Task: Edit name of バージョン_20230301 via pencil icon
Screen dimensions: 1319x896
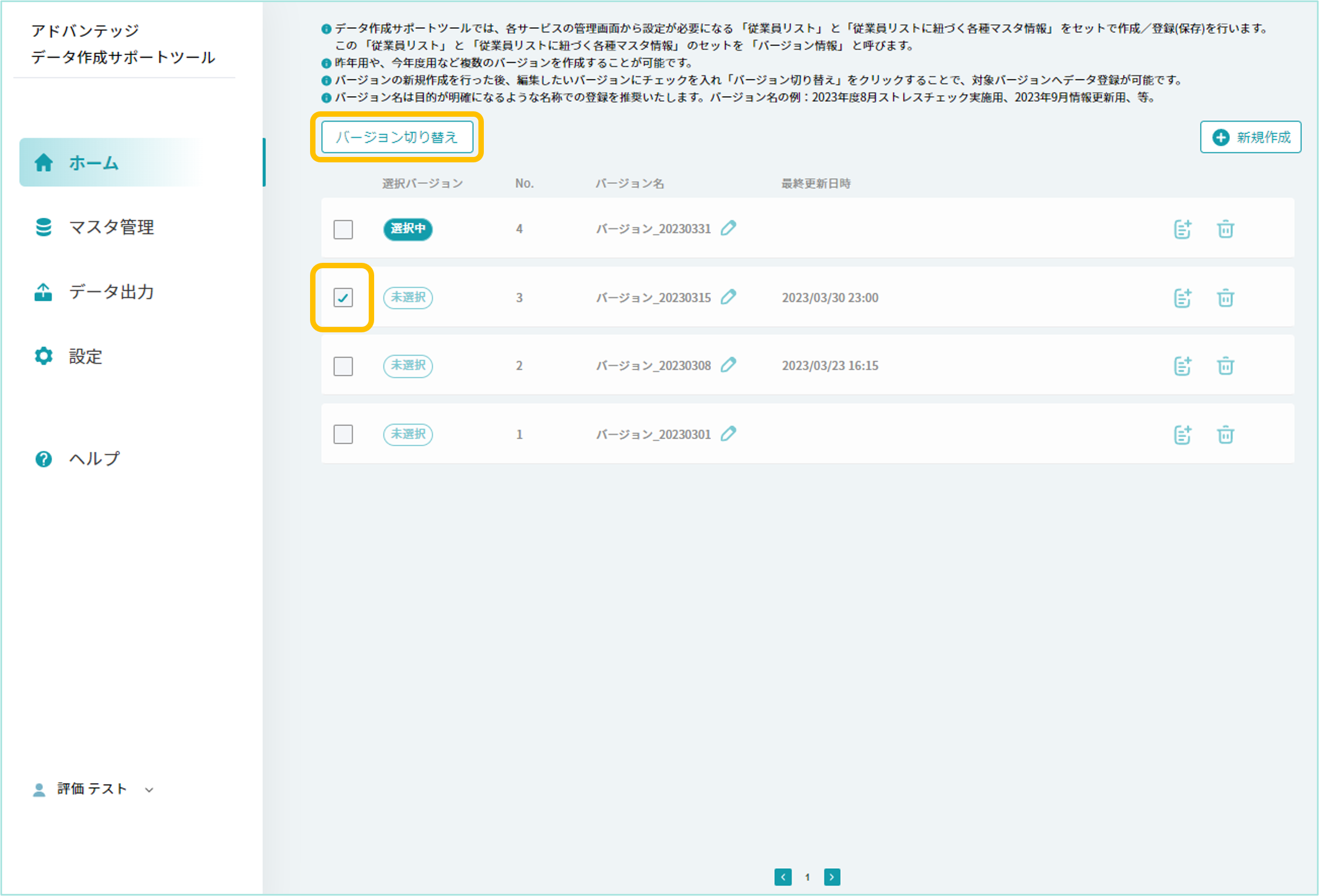Action: click(729, 433)
